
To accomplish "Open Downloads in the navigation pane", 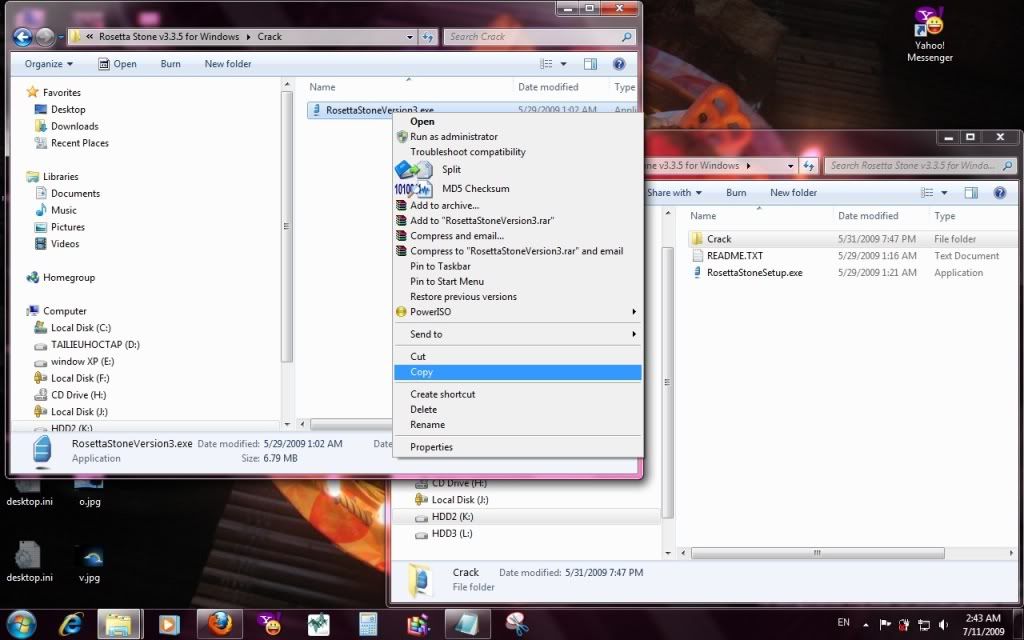I will pyautogui.click(x=74, y=126).
